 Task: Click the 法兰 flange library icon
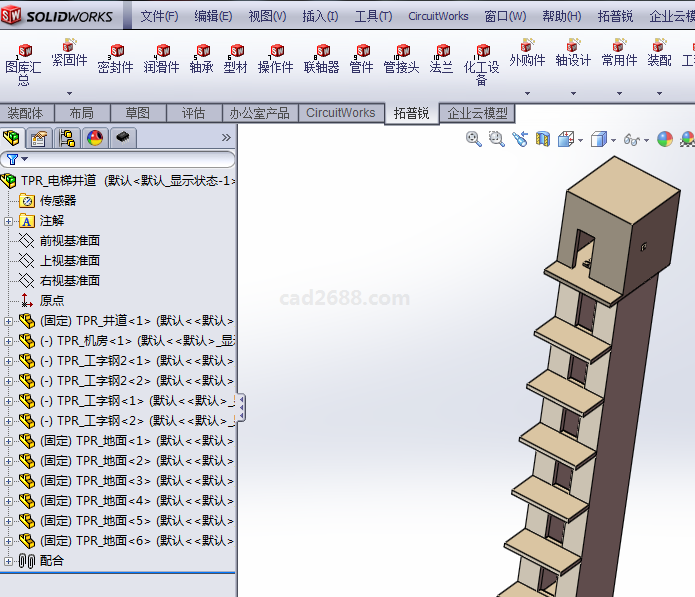coord(441,59)
